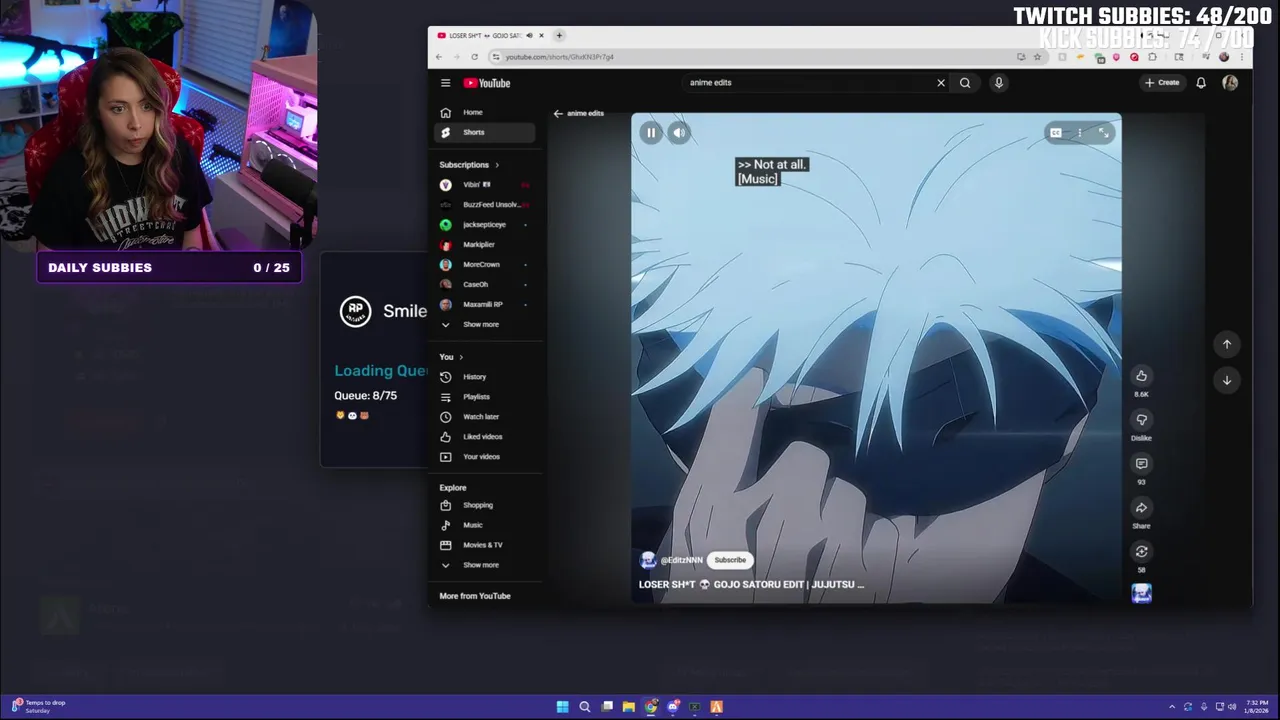Open Liked videos in the sidebar
The image size is (1280, 720).
pyautogui.click(x=485, y=437)
